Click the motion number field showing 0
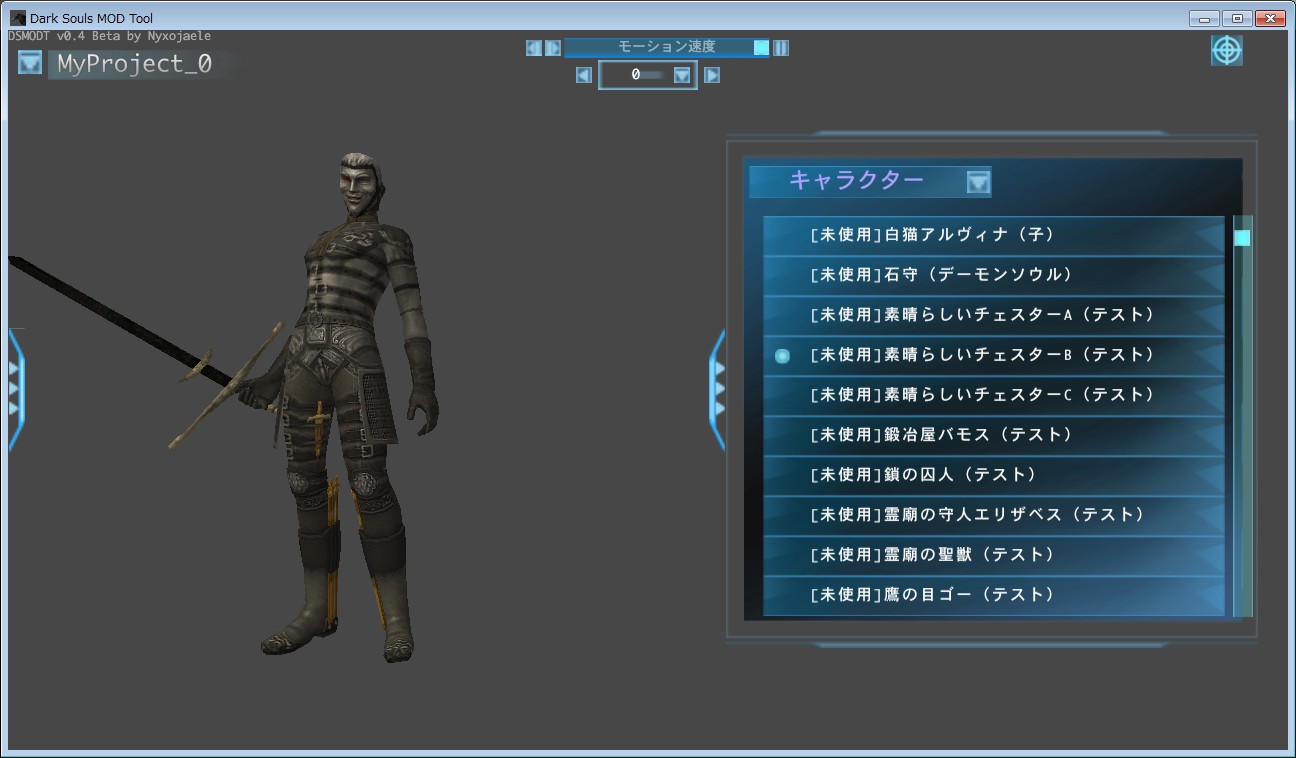The height and width of the screenshot is (758, 1296). click(647, 75)
